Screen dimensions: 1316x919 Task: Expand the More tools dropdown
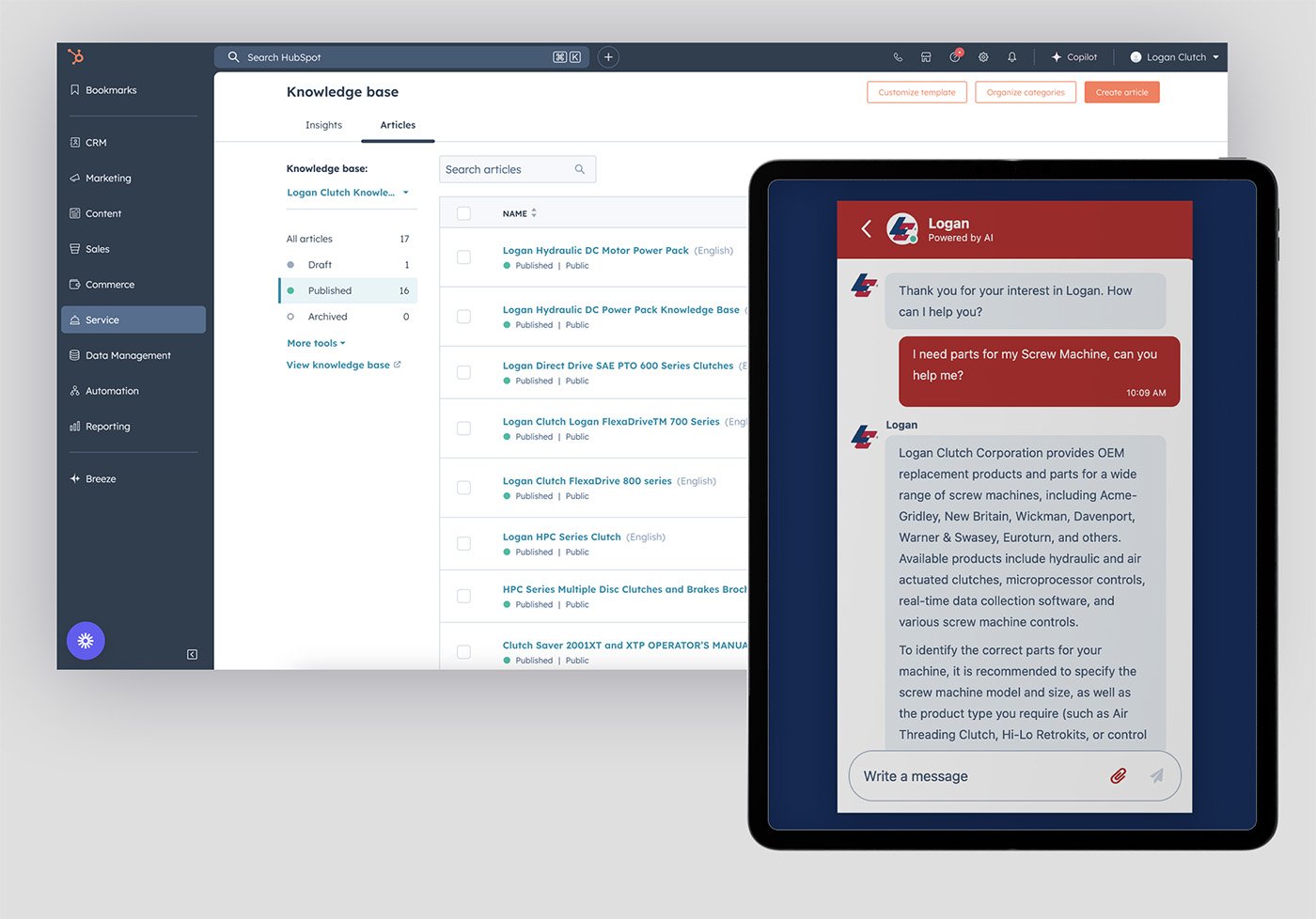click(x=316, y=343)
